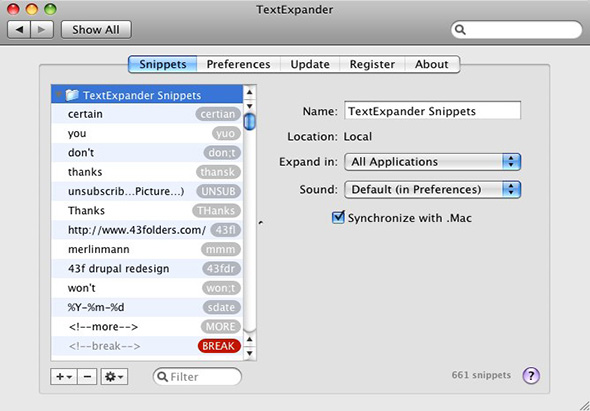Click the 'yuo' abbreviation badge

click(x=226, y=133)
